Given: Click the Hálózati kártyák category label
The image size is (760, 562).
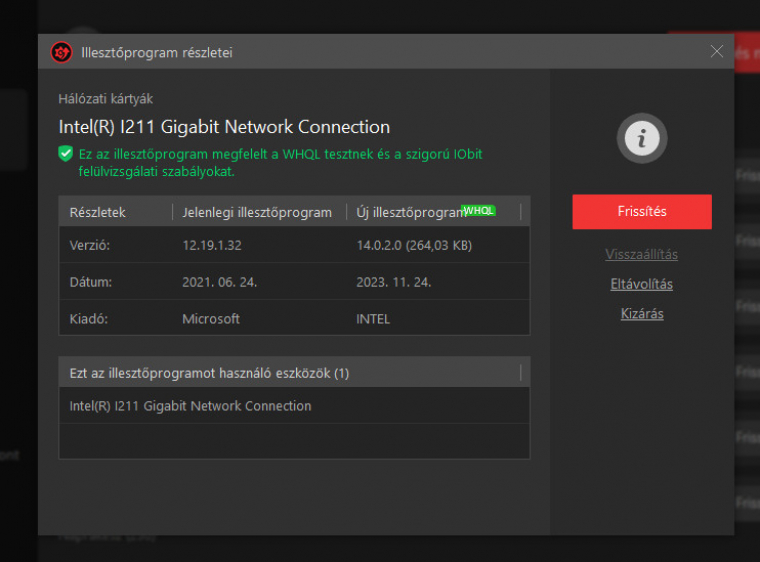Looking at the screenshot, I should tap(106, 99).
